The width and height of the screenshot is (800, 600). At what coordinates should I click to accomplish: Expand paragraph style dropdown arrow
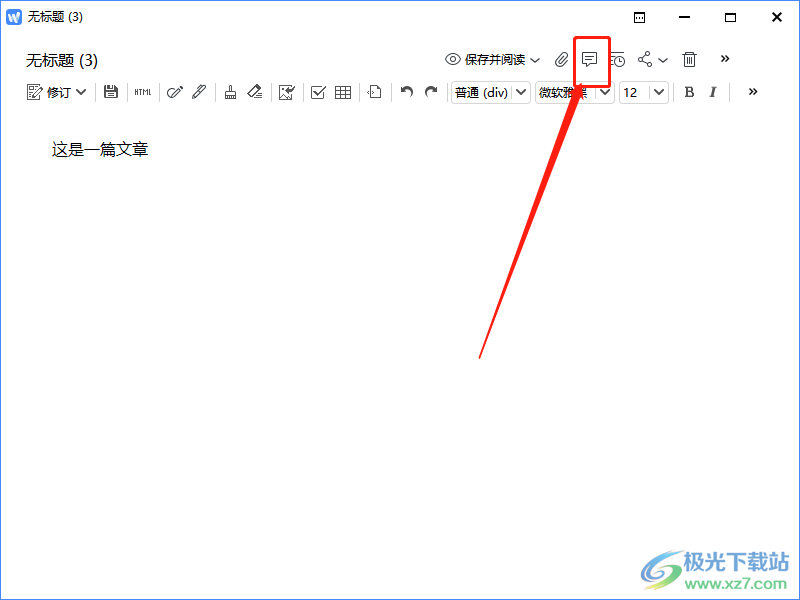click(521, 92)
